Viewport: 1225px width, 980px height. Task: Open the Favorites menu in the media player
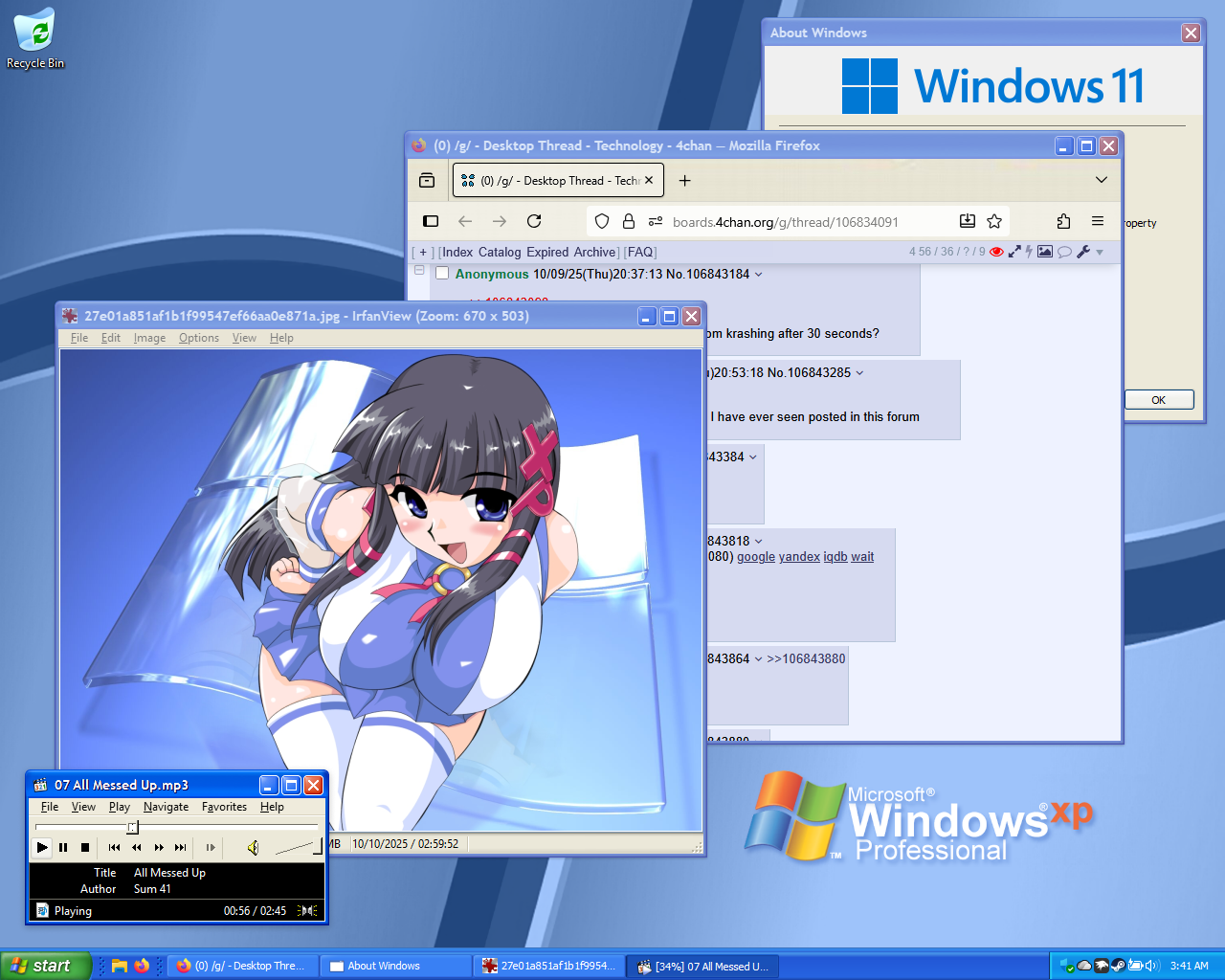pyautogui.click(x=224, y=807)
